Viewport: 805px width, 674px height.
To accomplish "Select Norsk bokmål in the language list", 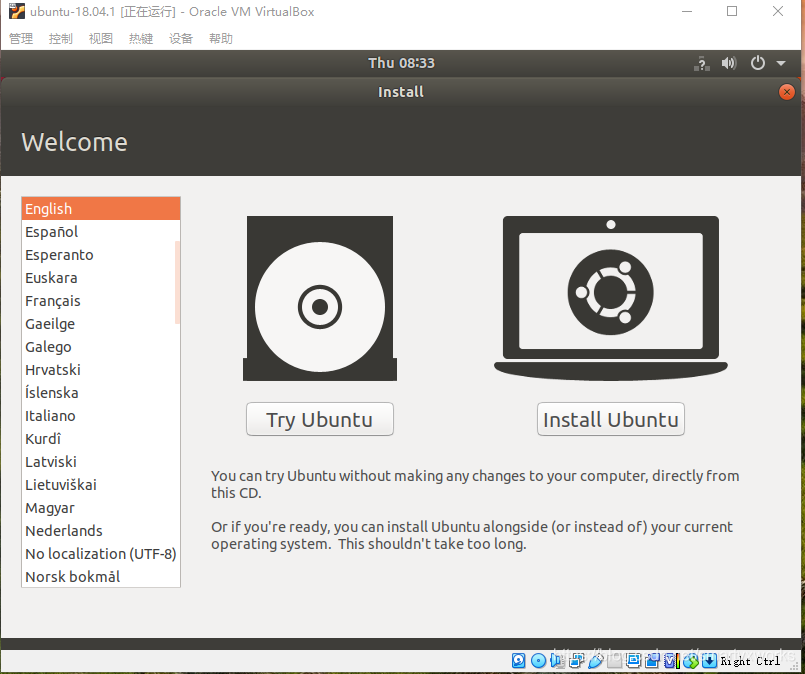I will 101,576.
